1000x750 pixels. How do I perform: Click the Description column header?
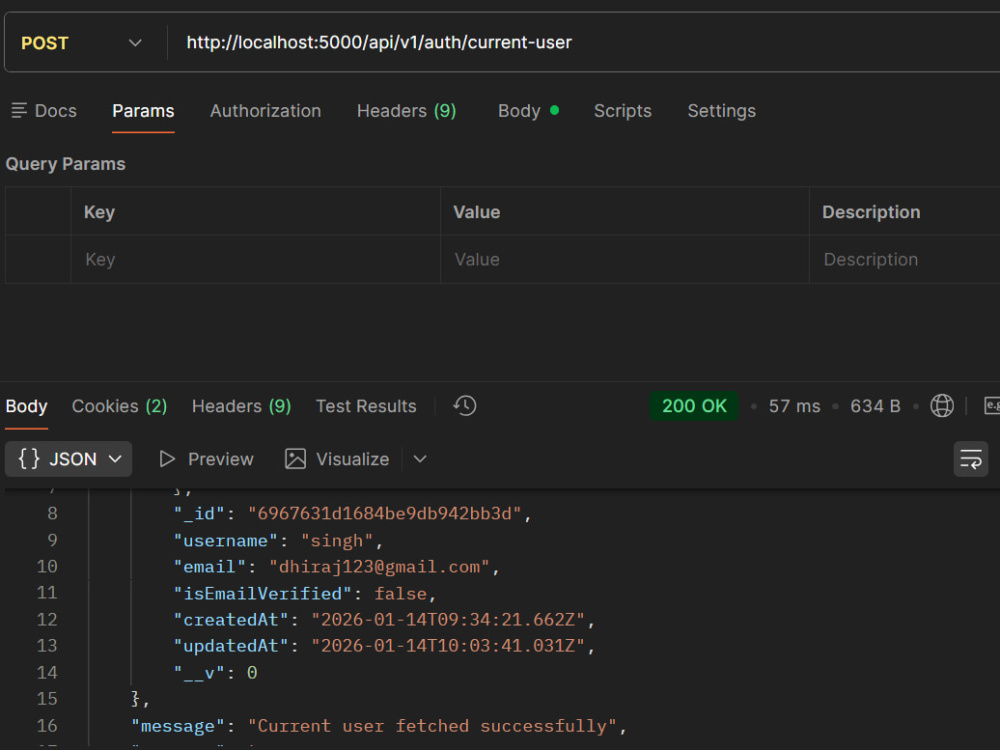[x=871, y=212]
